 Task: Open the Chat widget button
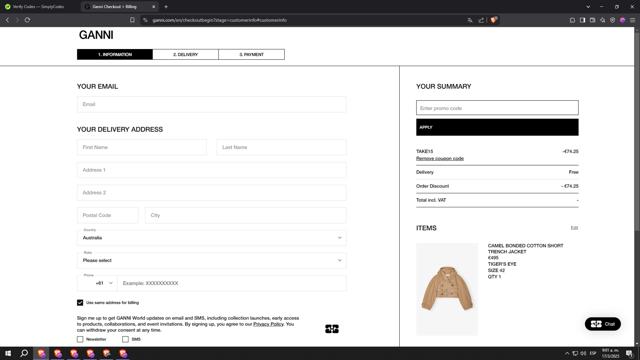[x=603, y=324]
